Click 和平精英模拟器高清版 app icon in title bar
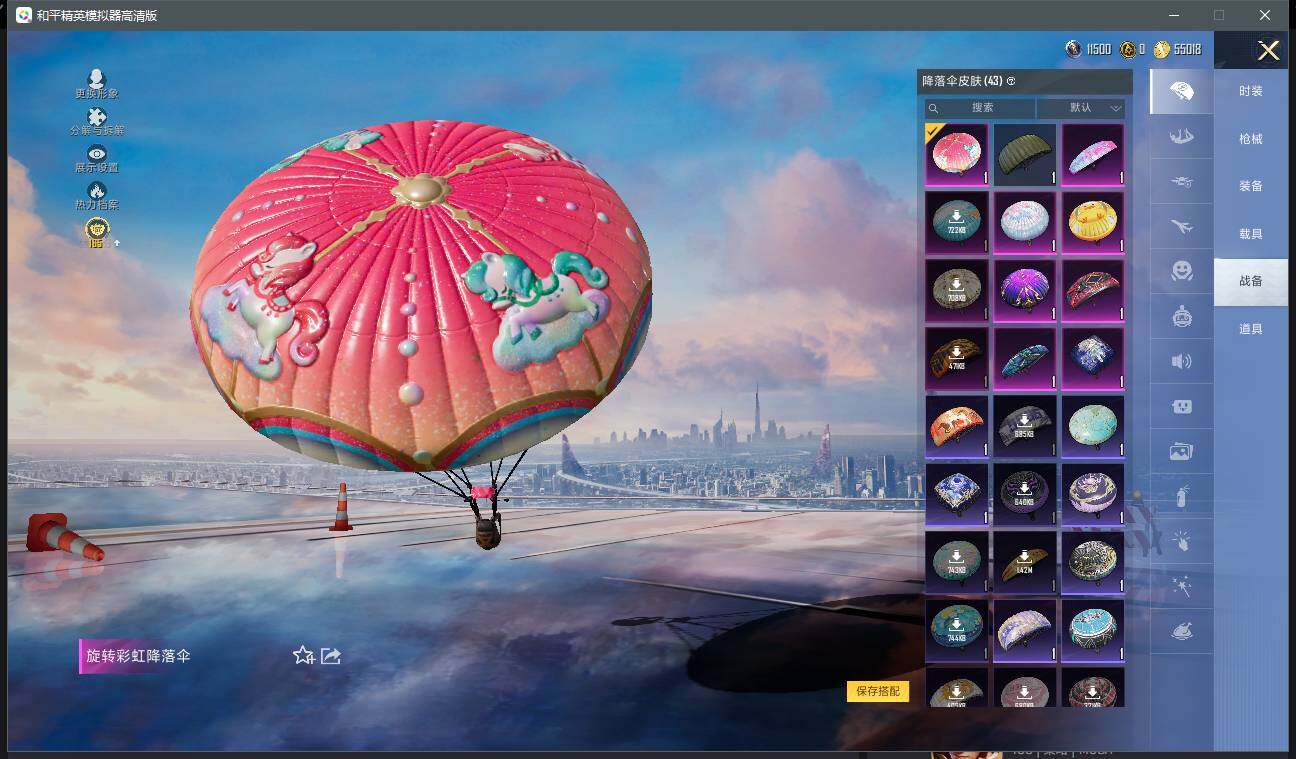The width and height of the screenshot is (1296, 759). click(23, 15)
